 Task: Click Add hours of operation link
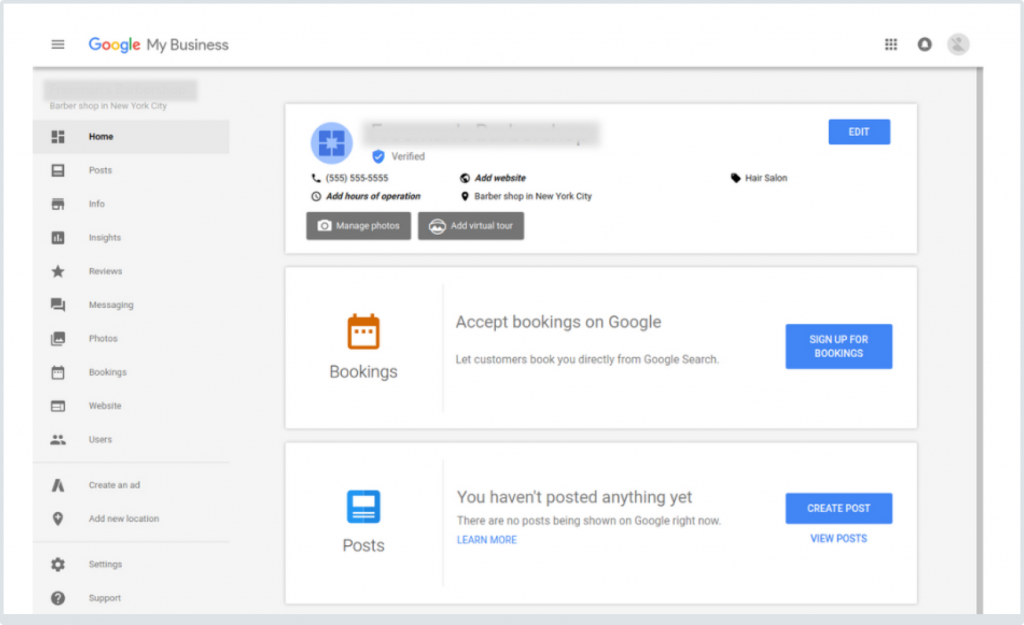(373, 196)
